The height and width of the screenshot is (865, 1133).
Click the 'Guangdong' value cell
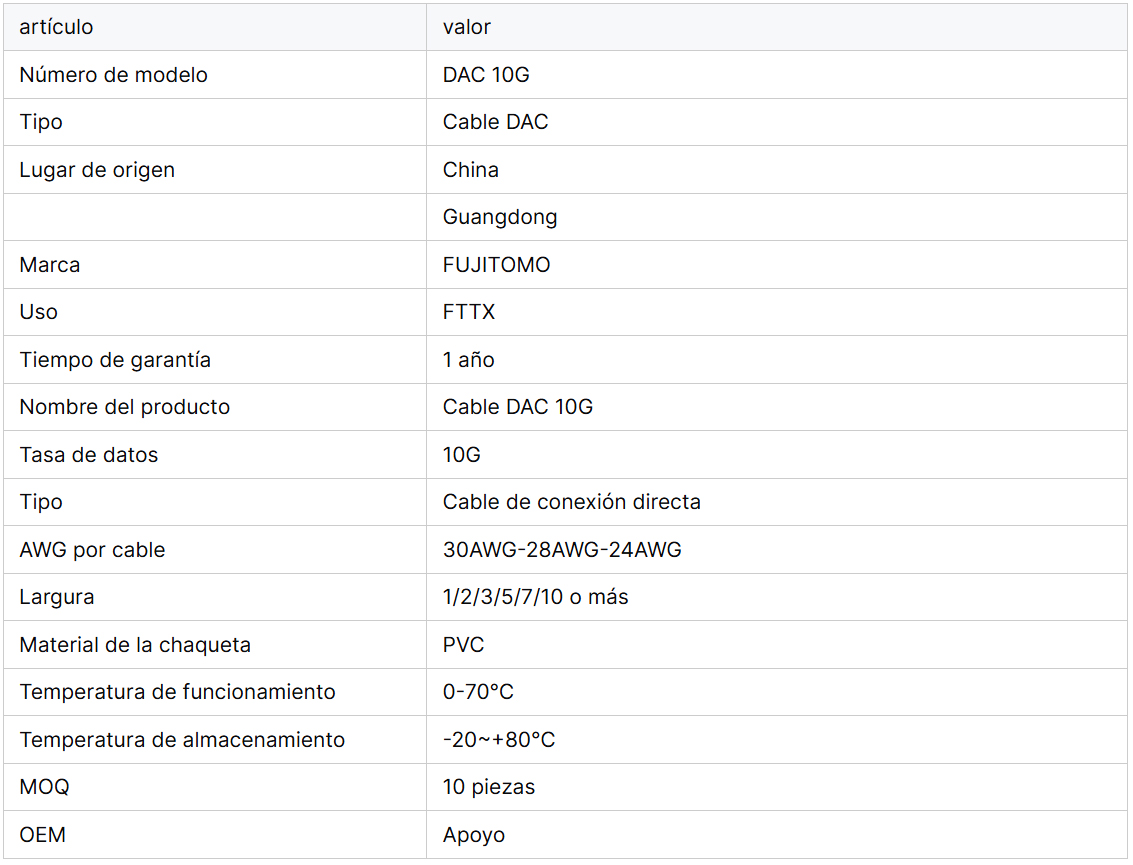coord(500,217)
